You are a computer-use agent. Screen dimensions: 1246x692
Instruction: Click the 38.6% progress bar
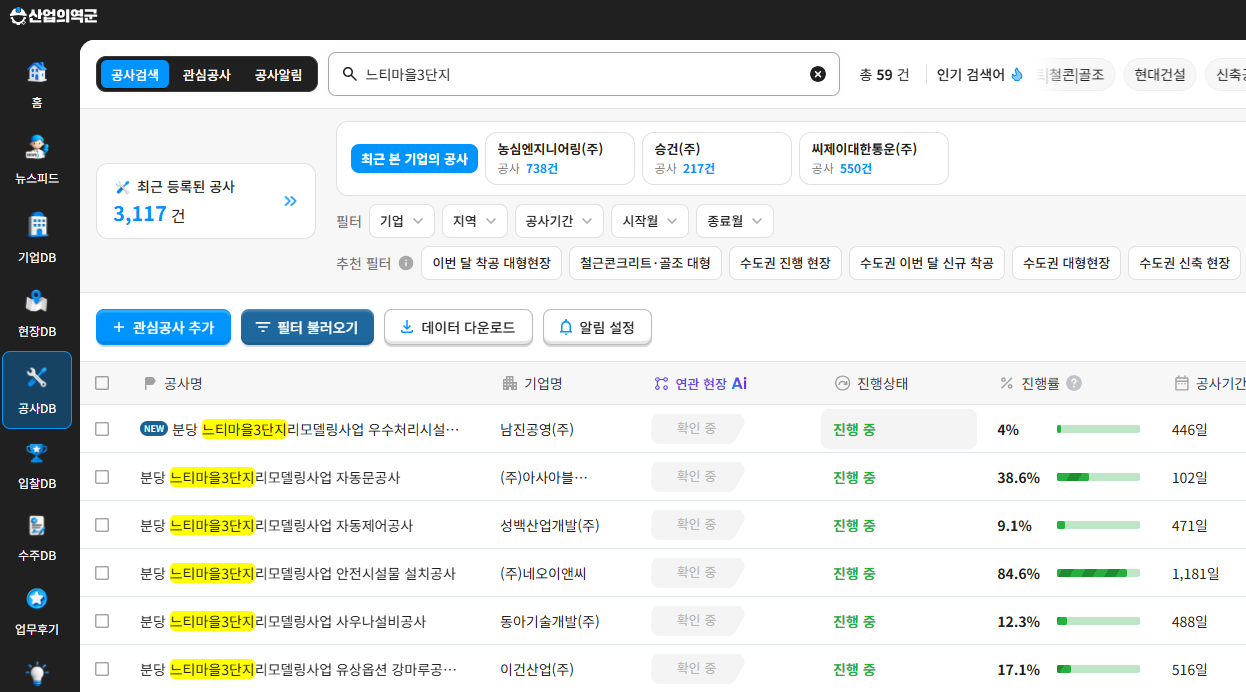tap(1098, 477)
